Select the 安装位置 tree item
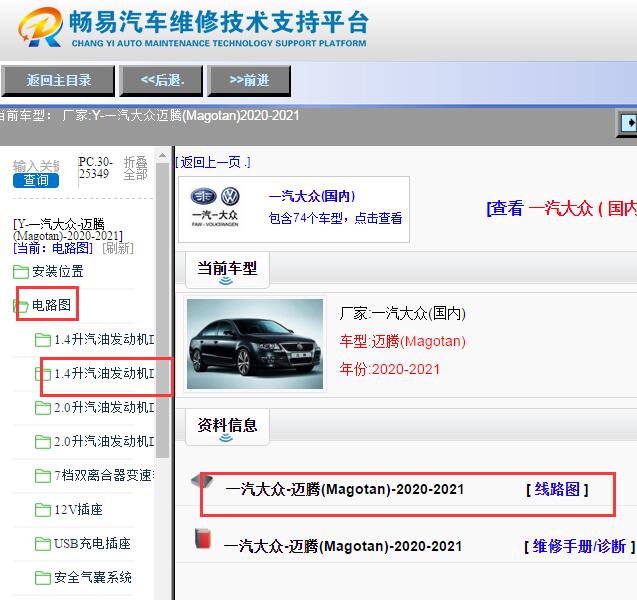The width and height of the screenshot is (637, 600). [58, 271]
